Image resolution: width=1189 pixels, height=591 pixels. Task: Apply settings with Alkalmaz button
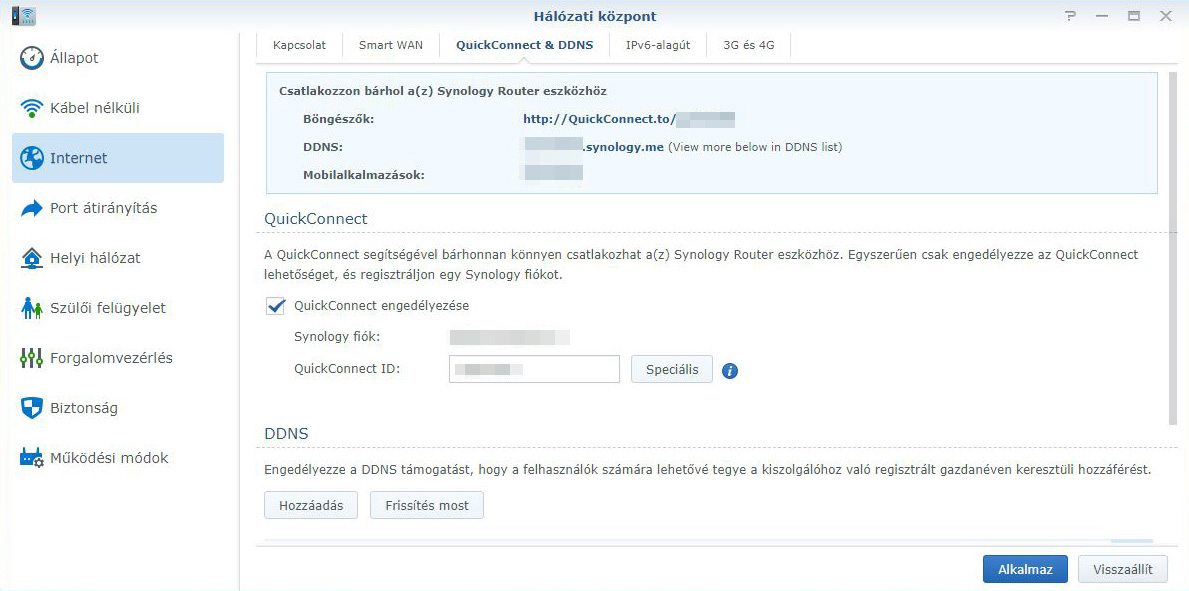[x=1025, y=569]
